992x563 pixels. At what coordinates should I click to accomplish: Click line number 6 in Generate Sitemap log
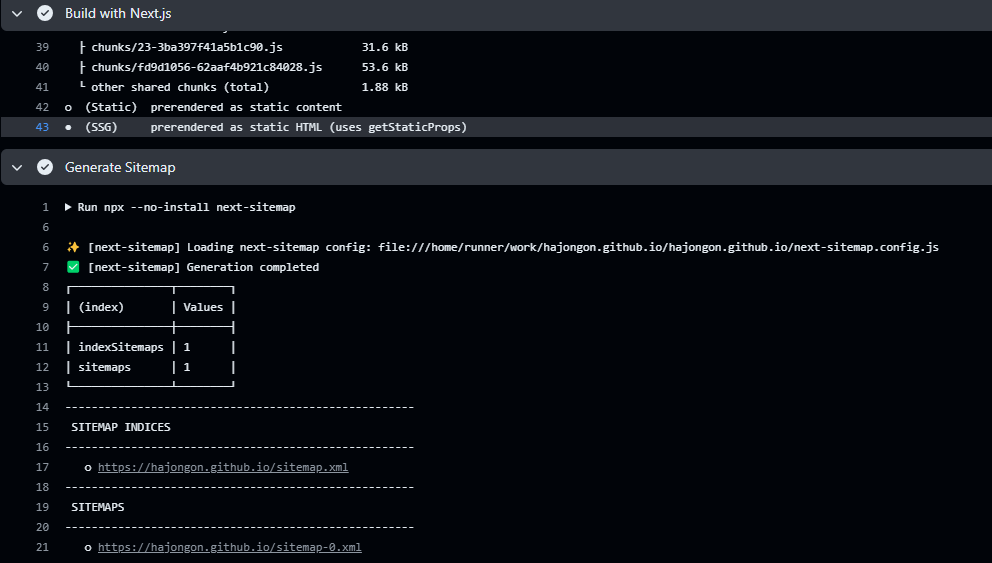click(45, 247)
